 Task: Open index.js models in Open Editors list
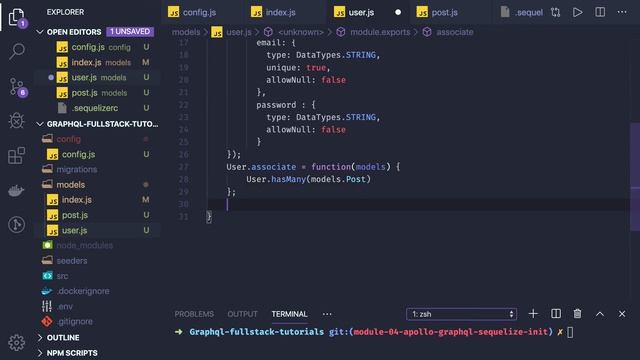[98, 62]
